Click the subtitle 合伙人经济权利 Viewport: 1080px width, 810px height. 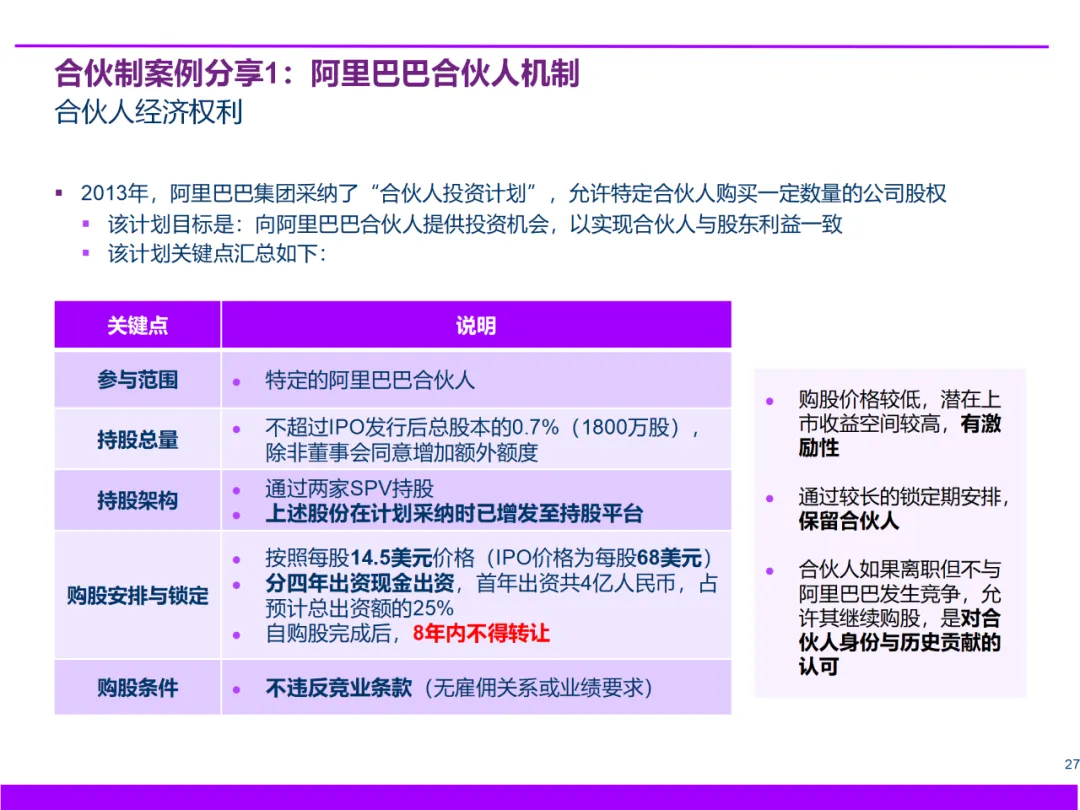tap(149, 112)
